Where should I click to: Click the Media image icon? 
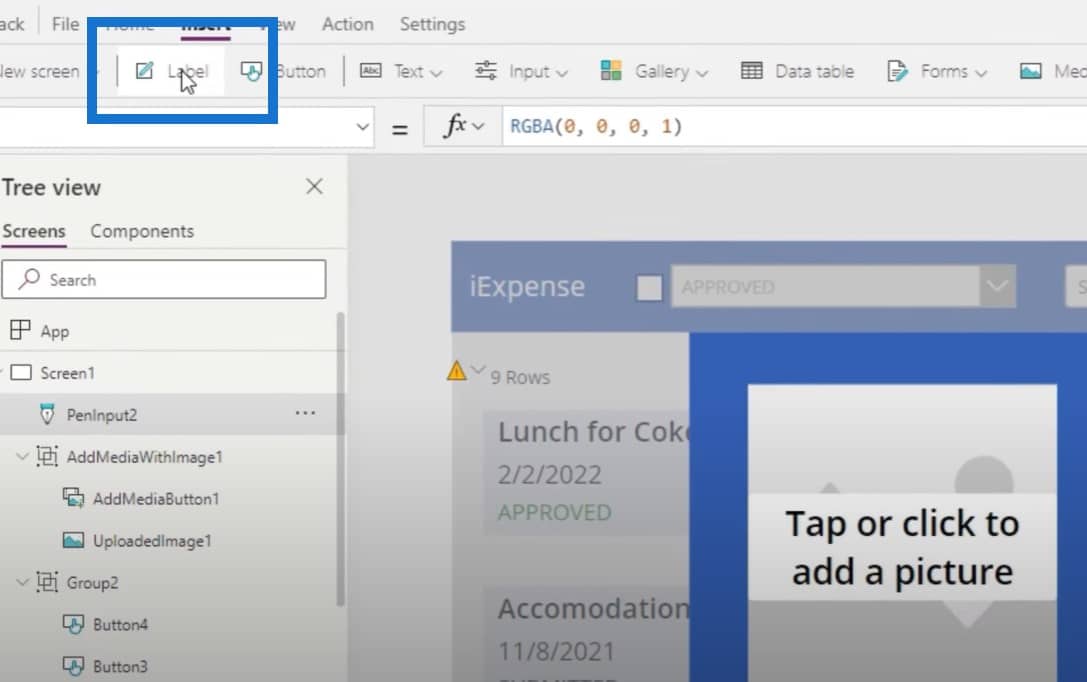click(x=1030, y=71)
